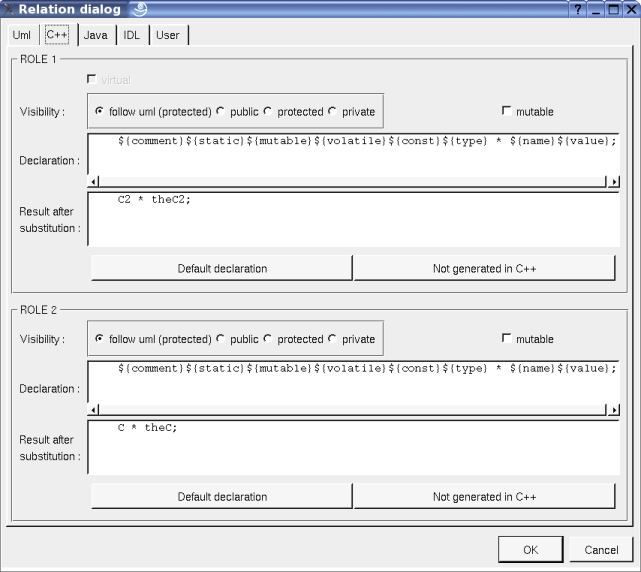Enable mutable checkbox in Role 1
Viewport: 641px width, 572px height.
click(x=507, y=111)
